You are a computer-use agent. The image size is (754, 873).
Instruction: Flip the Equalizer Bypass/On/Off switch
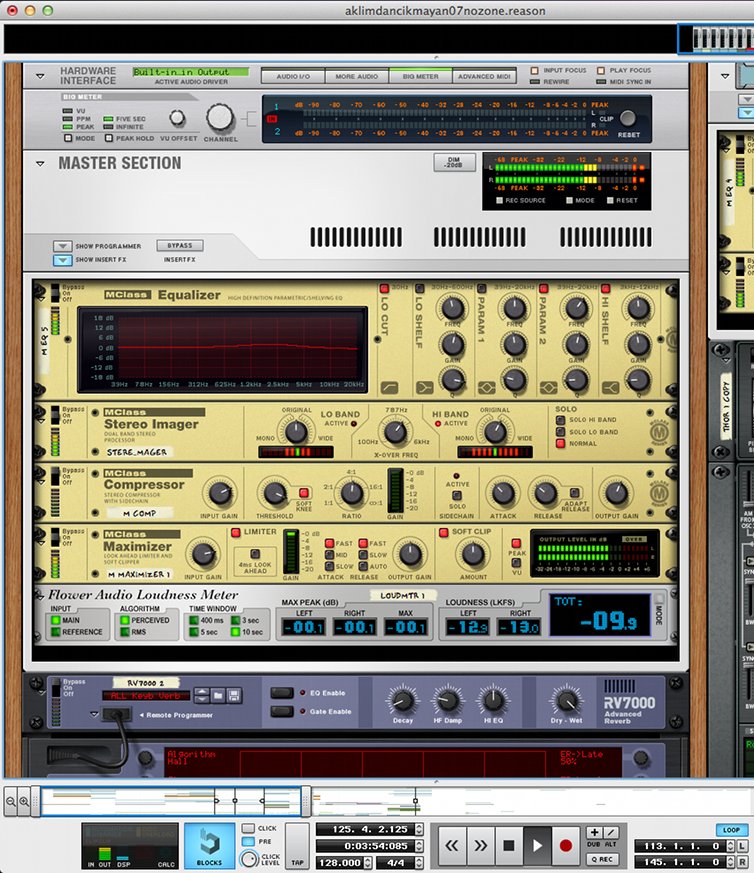tap(55, 293)
